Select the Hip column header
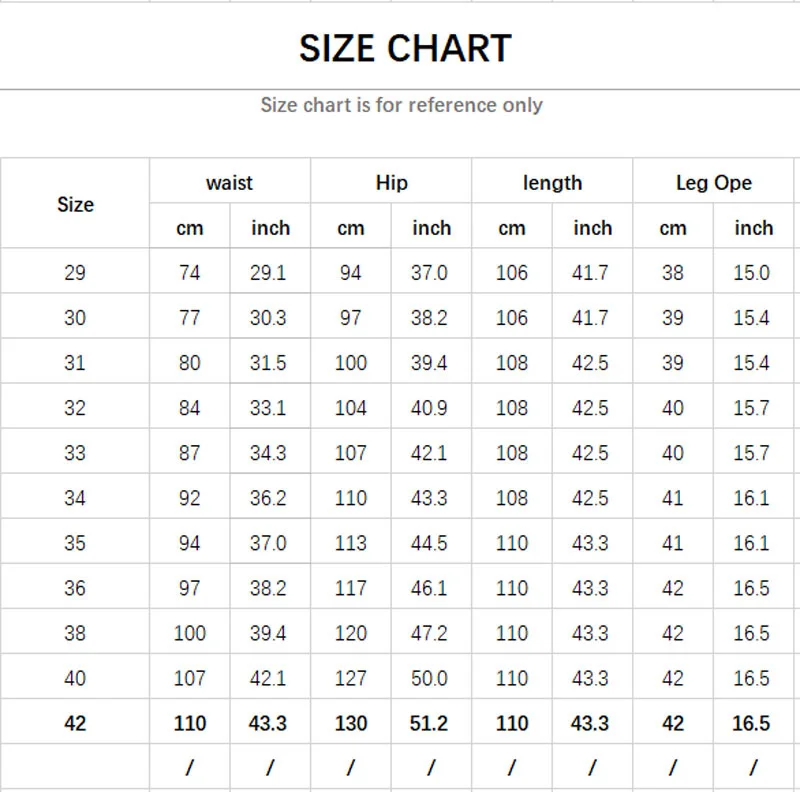Image resolution: width=800 pixels, height=792 pixels. (391, 183)
